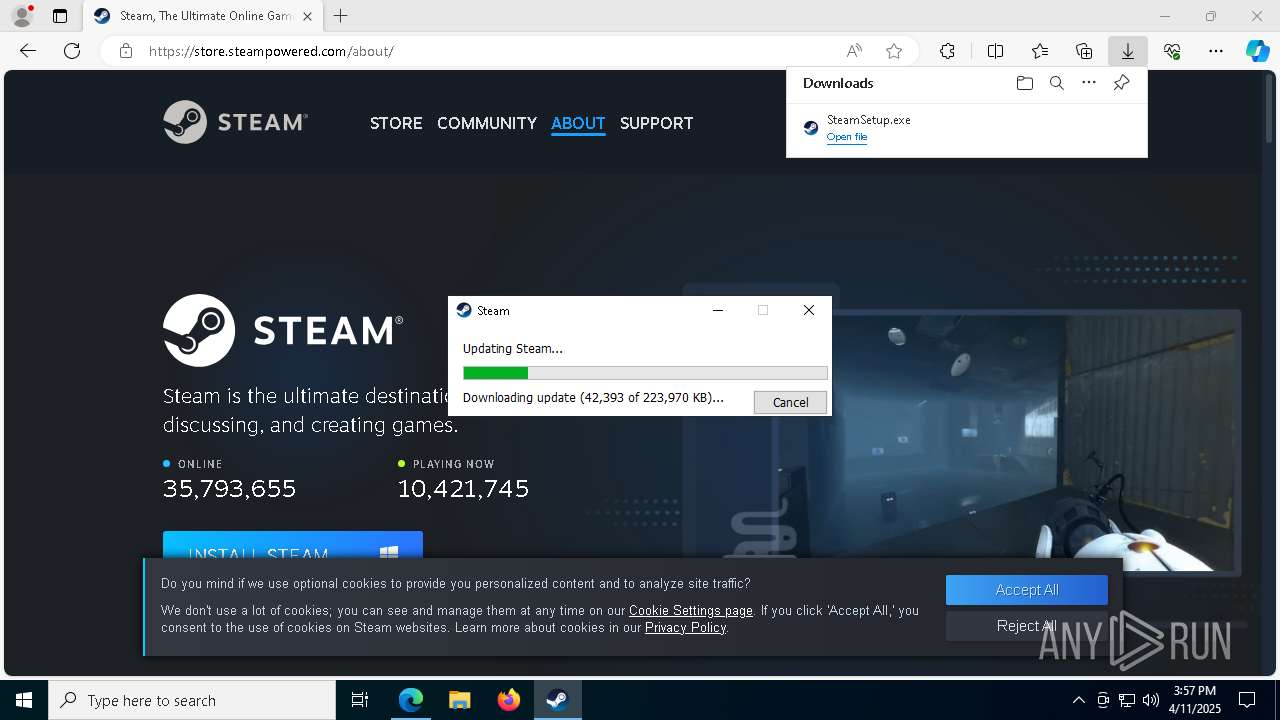Viewport: 1280px width, 720px height.
Task: Refresh the current page
Action: point(72,51)
